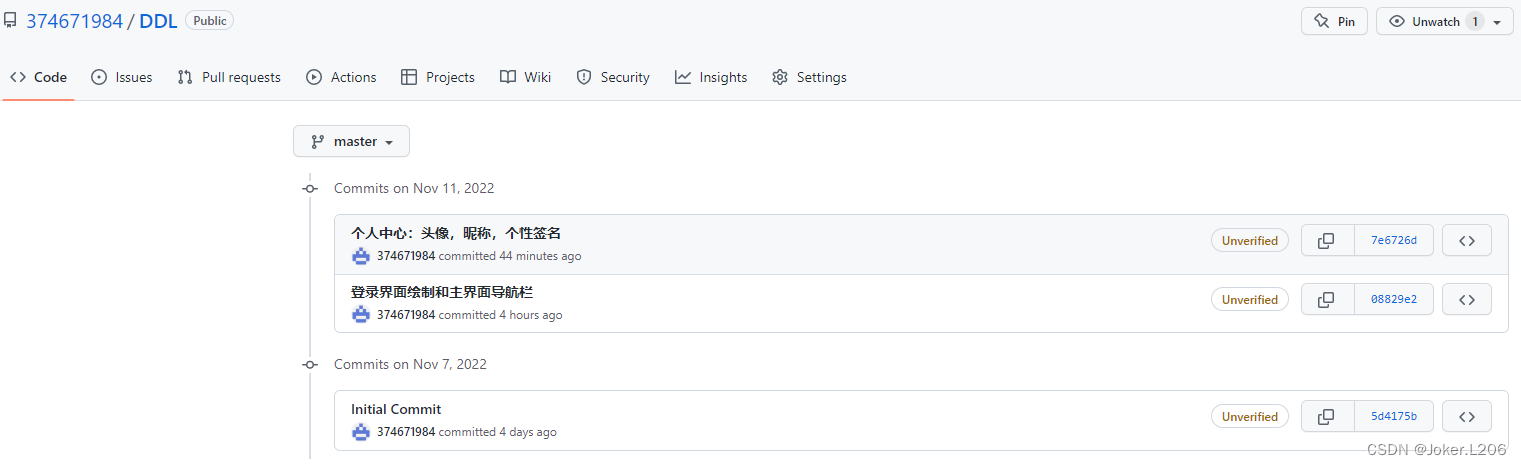Open the 'Initial Commit' commit
The width and height of the screenshot is (1521, 465).
coord(396,409)
